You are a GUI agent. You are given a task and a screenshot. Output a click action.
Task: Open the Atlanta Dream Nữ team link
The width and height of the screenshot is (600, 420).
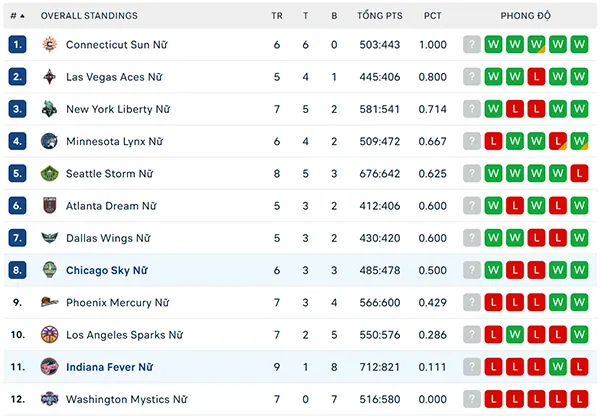(111, 206)
